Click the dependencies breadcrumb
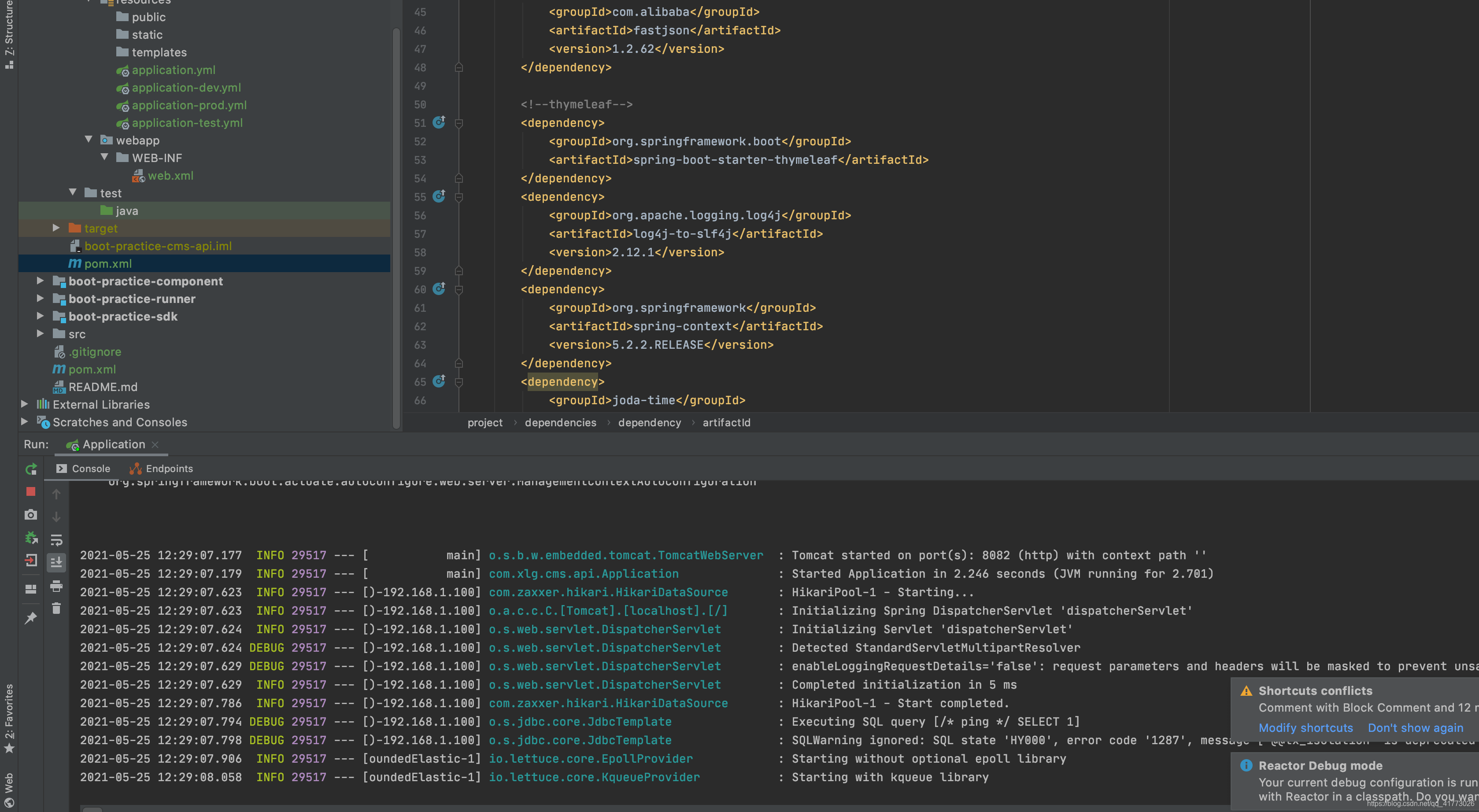 [x=560, y=422]
